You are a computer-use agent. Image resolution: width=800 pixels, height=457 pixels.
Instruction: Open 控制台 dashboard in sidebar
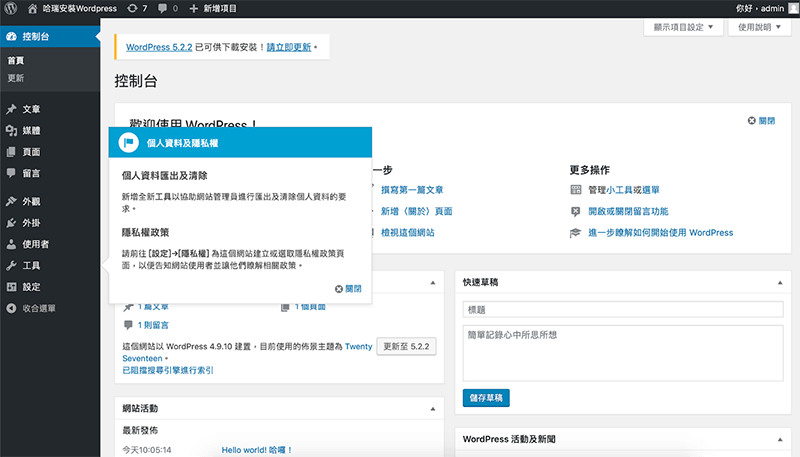coord(50,36)
